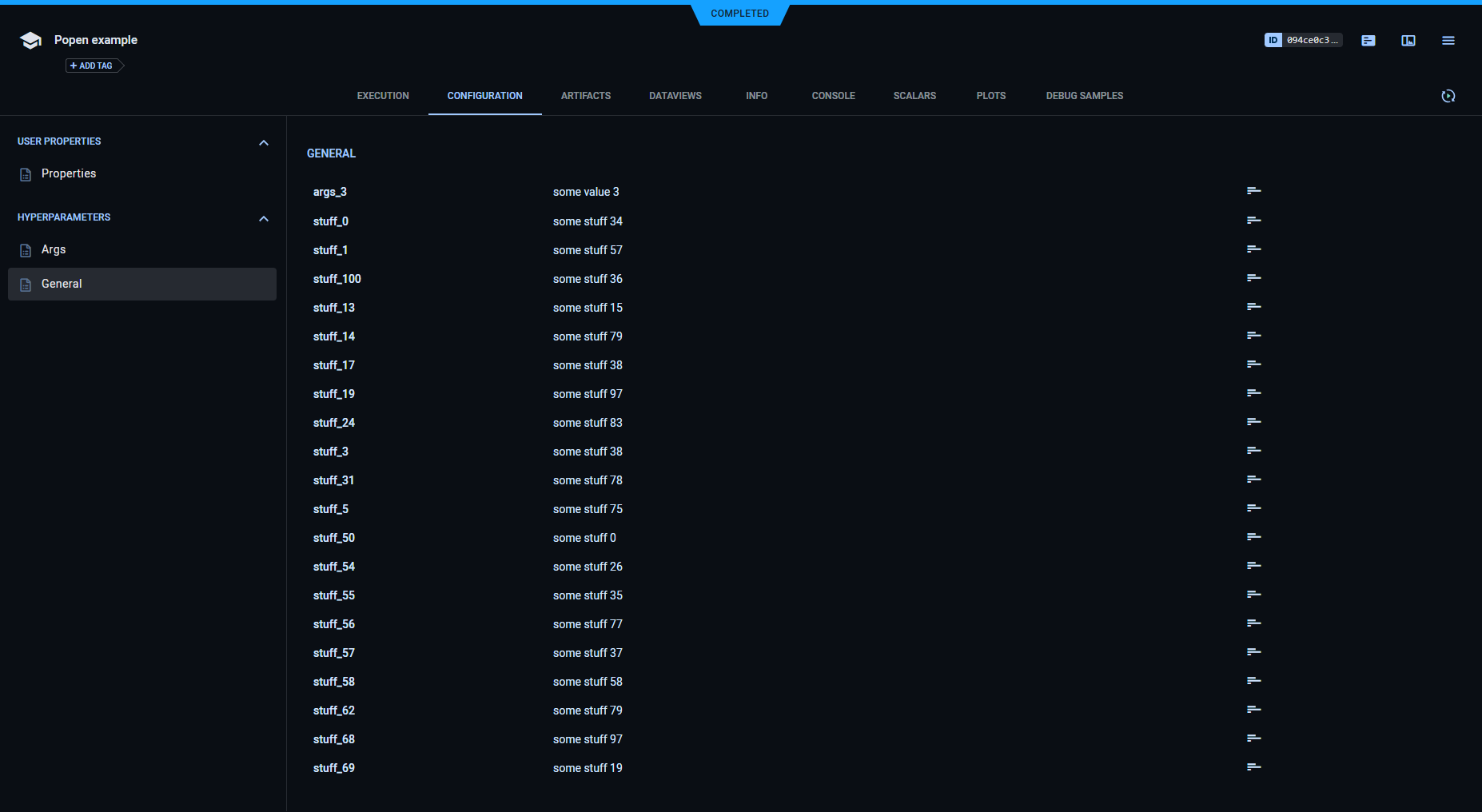This screenshot has height=812, width=1482.
Task: Toggle full screen view icon
Action: (x=1408, y=40)
